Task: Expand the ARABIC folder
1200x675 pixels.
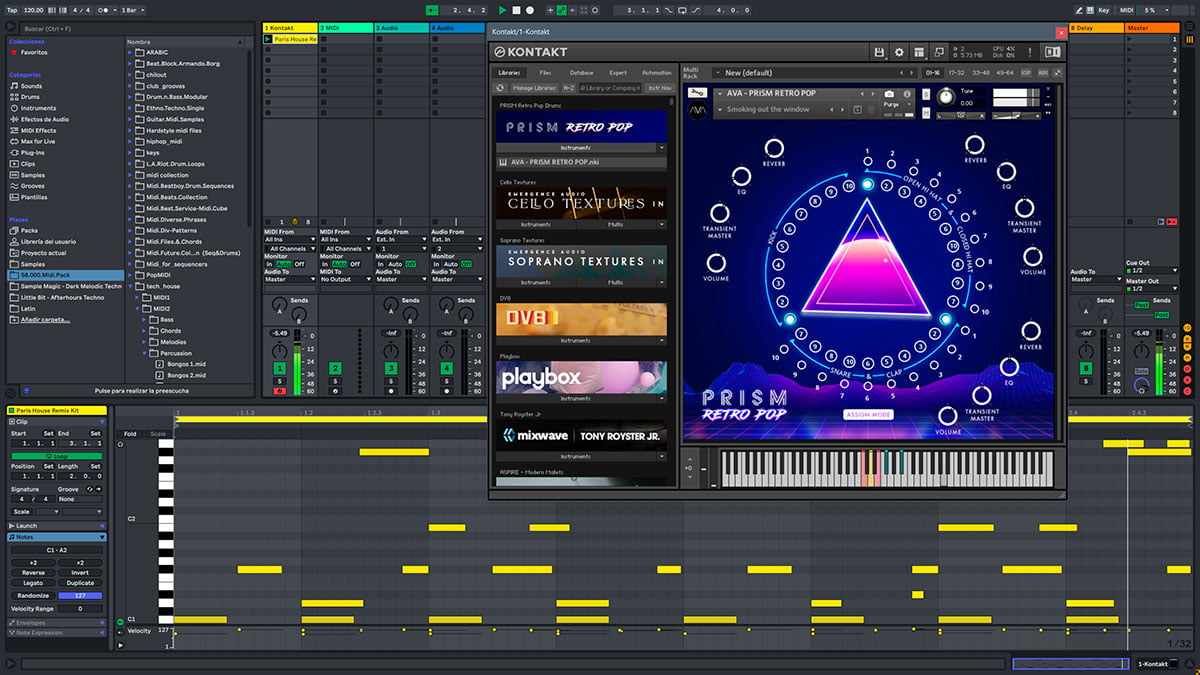Action: point(131,53)
